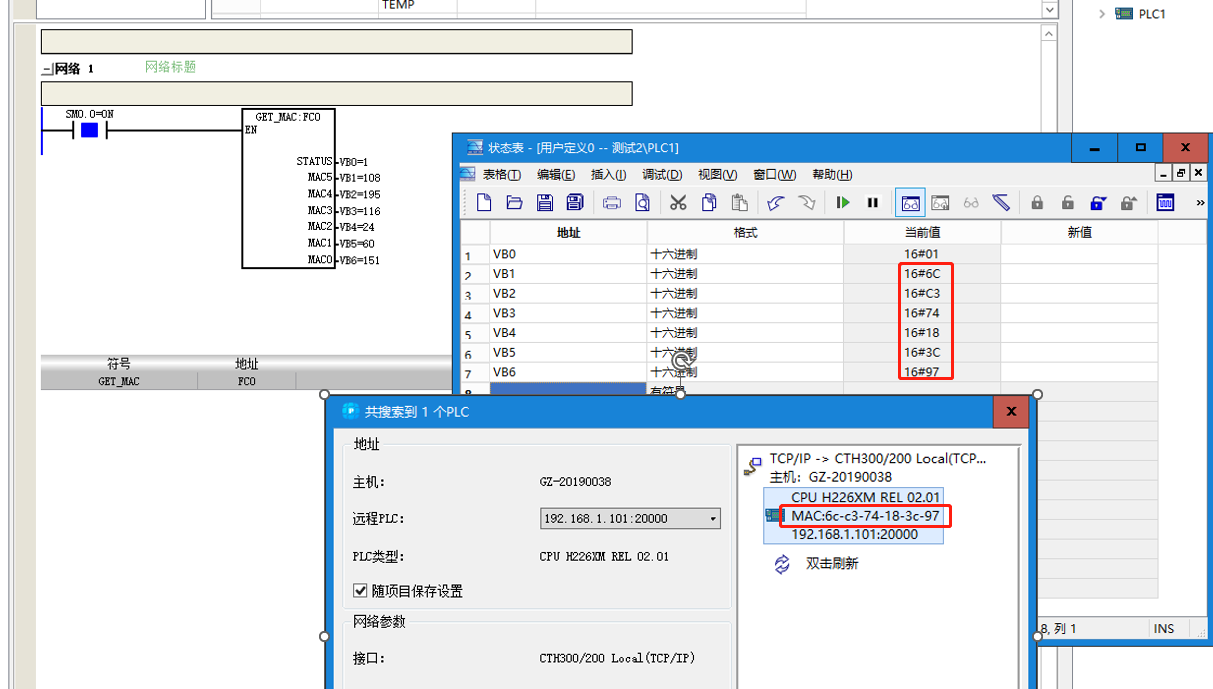Open the 帮助(H) menu

point(832,175)
